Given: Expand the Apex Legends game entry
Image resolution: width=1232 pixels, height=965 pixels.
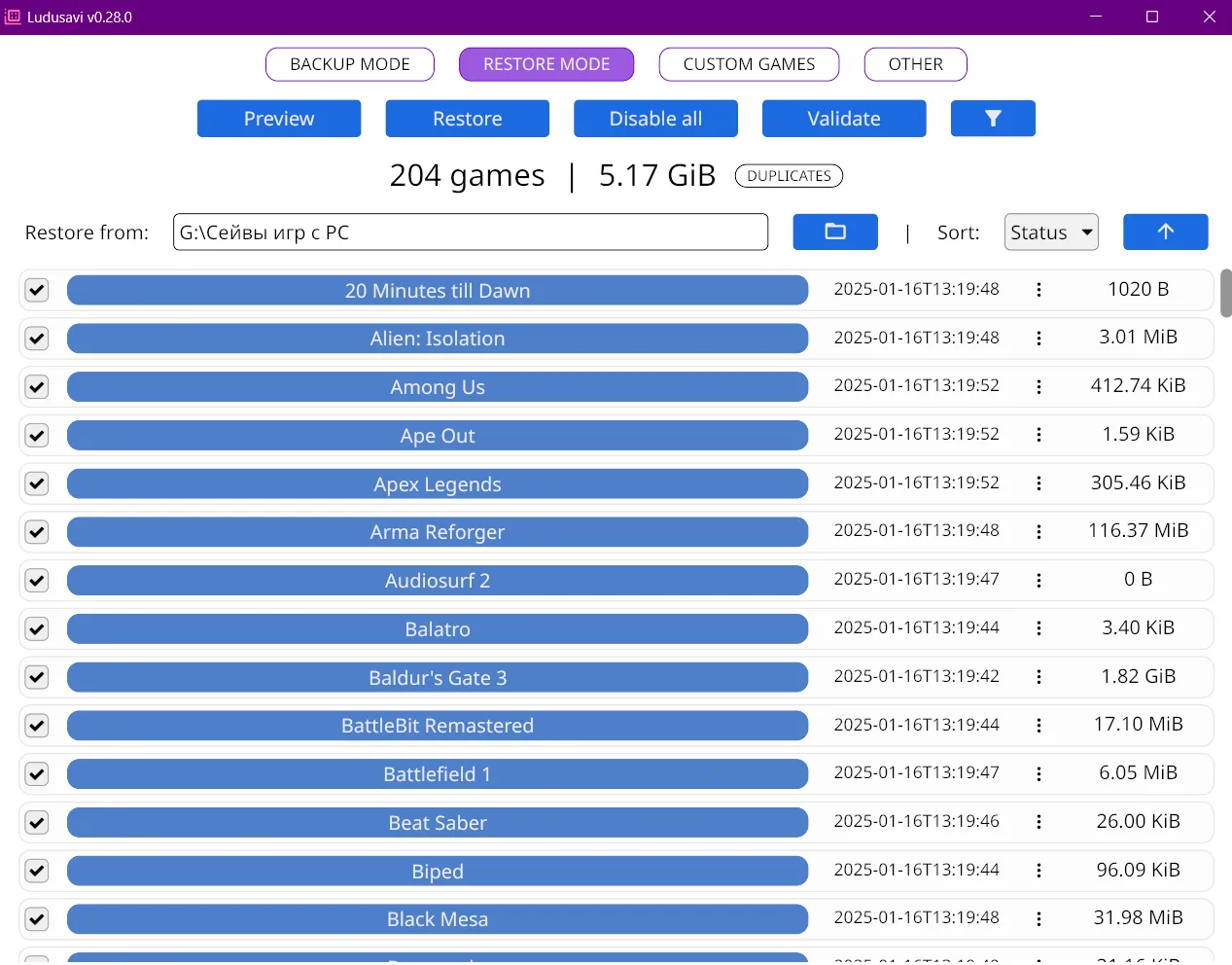Looking at the screenshot, I should point(438,483).
